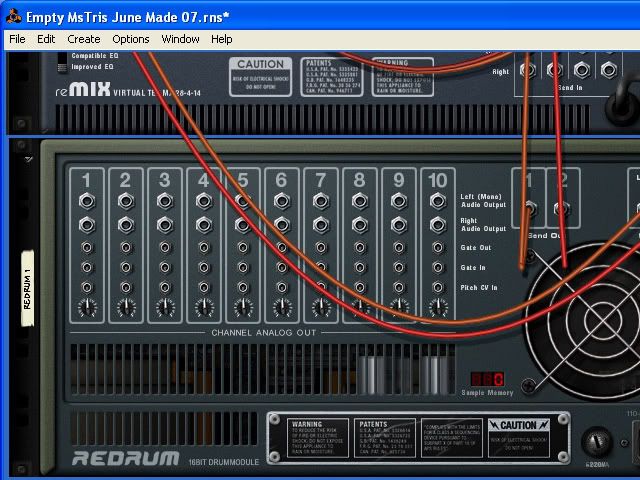Fold the Redrum device with its arrow

[29, 159]
